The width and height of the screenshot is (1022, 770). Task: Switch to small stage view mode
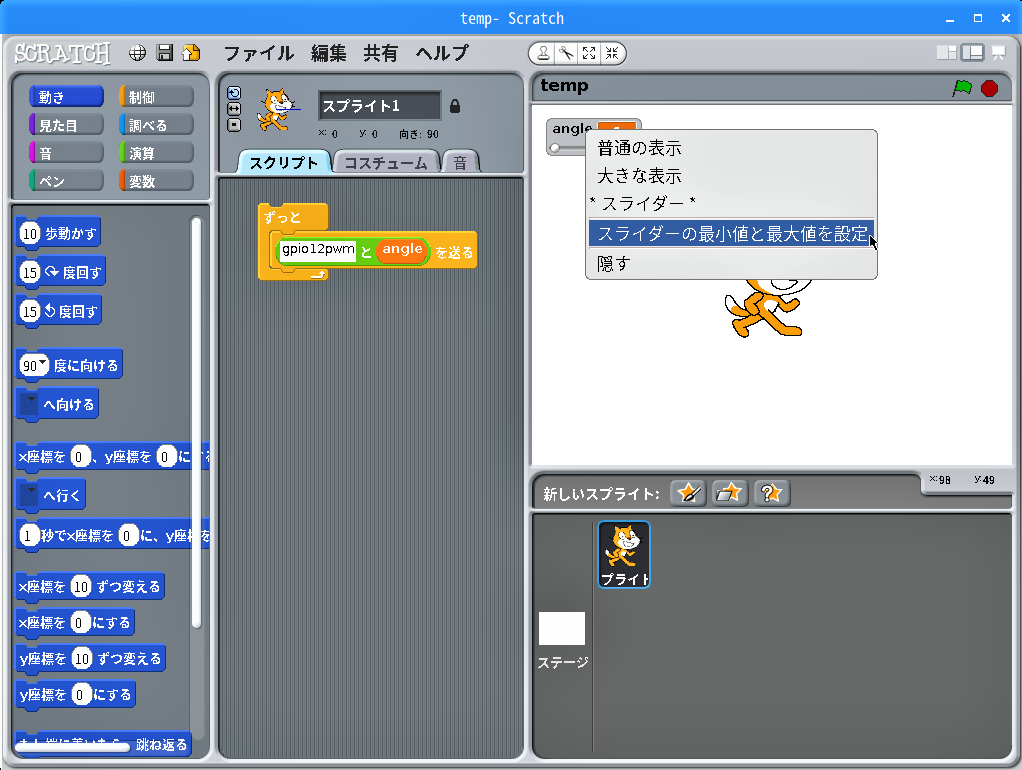click(x=946, y=53)
